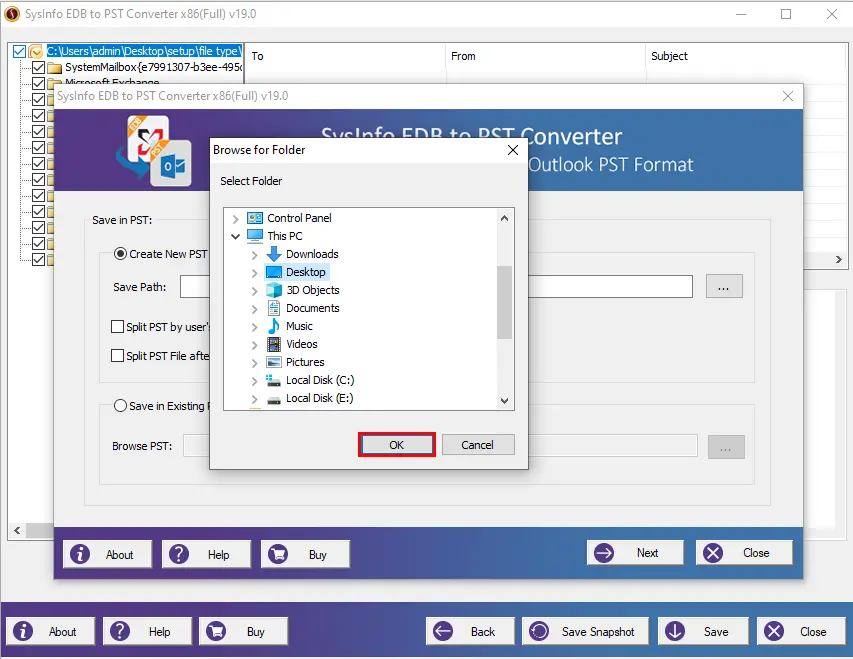Select the root EDB file path item
The width and height of the screenshot is (853, 659).
pyautogui.click(x=144, y=51)
